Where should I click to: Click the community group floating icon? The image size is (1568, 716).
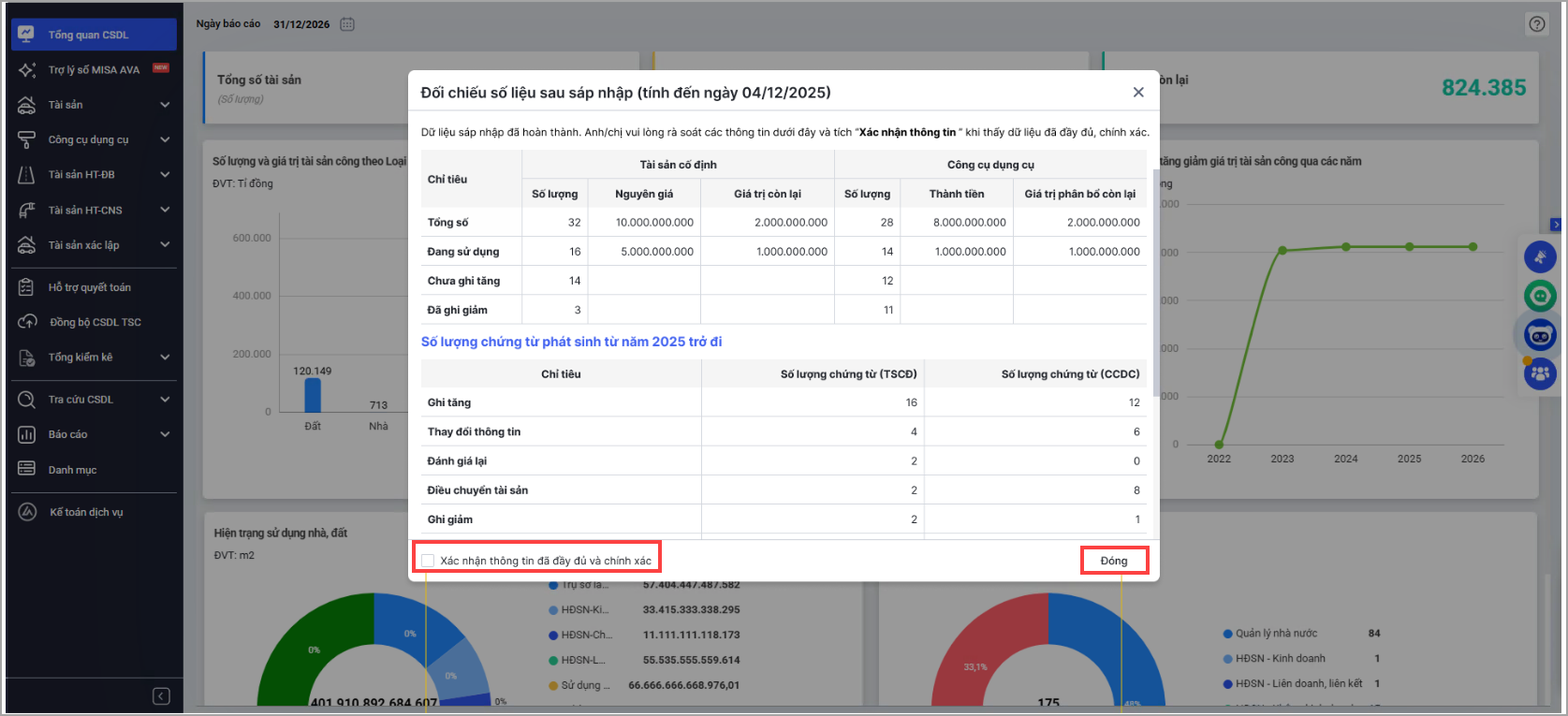click(x=1540, y=374)
